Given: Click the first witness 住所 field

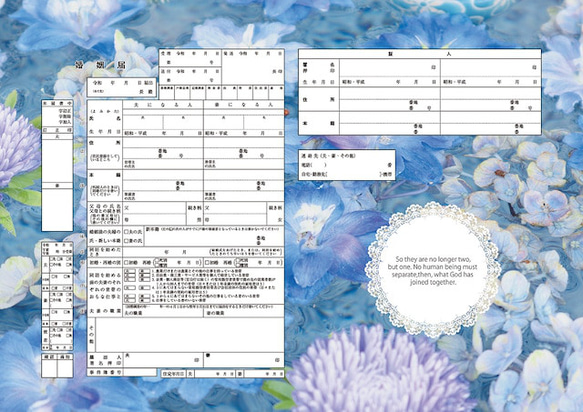Looking at the screenshot, I should [390, 99].
